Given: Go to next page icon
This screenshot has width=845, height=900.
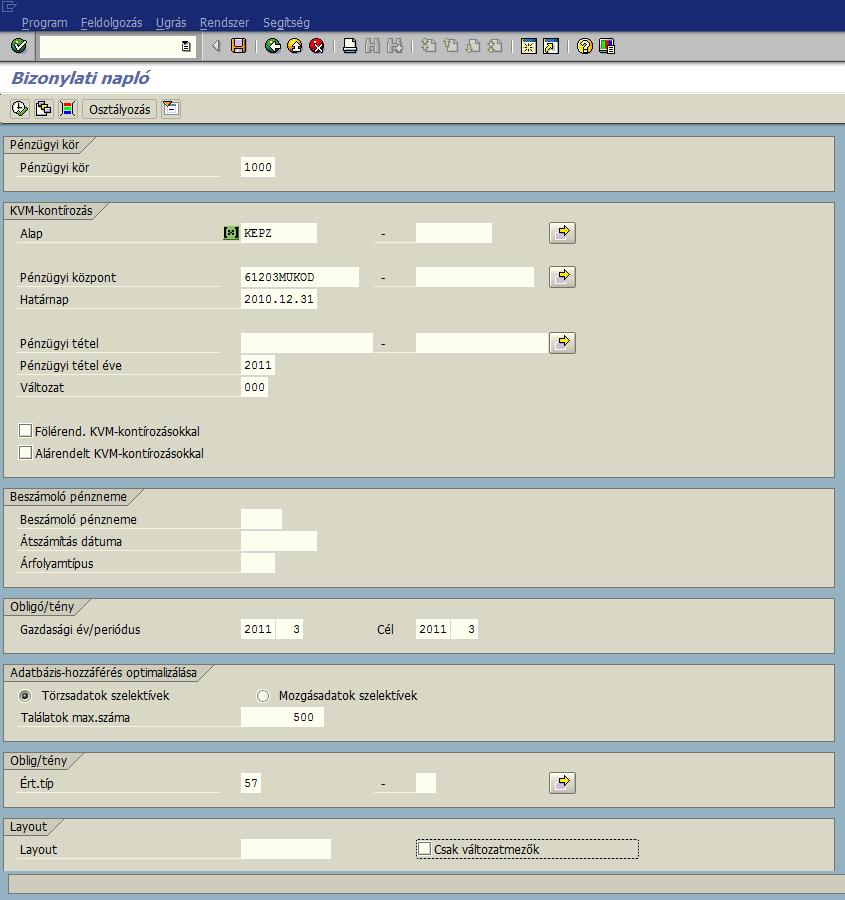Looking at the screenshot, I should pyautogui.click(x=472, y=46).
